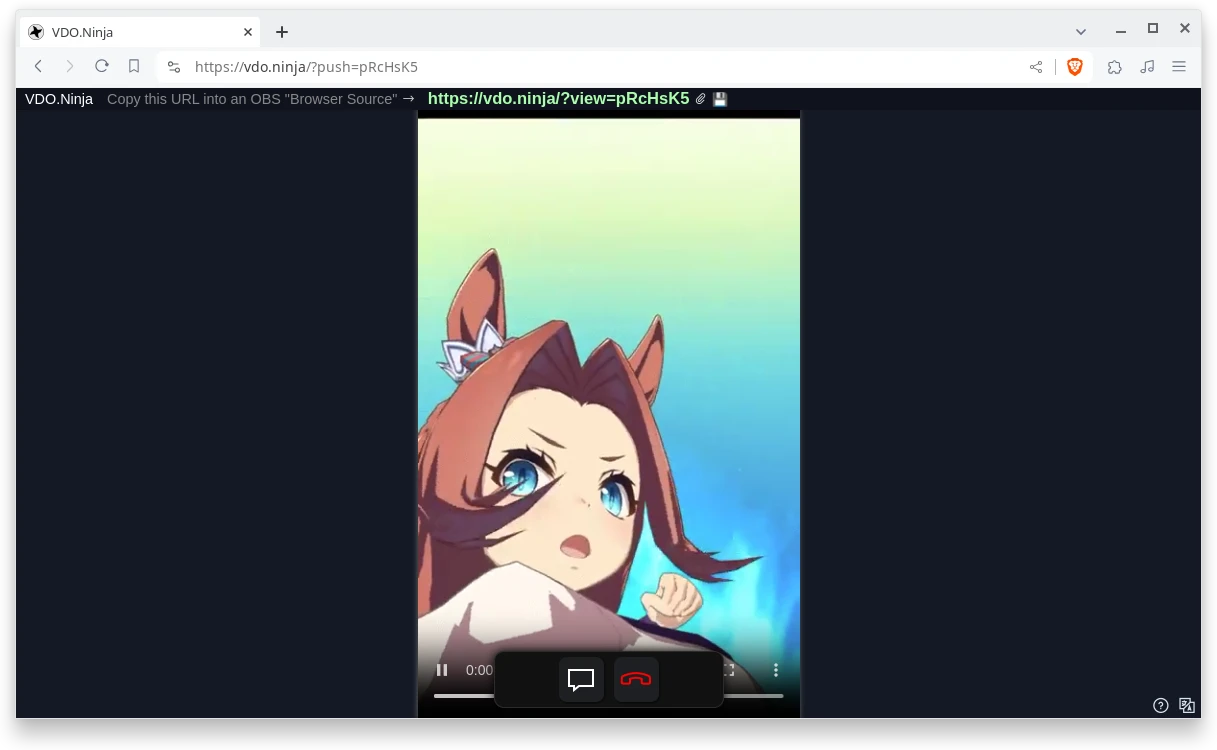Maximize the browser window
1217x750 pixels.
[1153, 29]
